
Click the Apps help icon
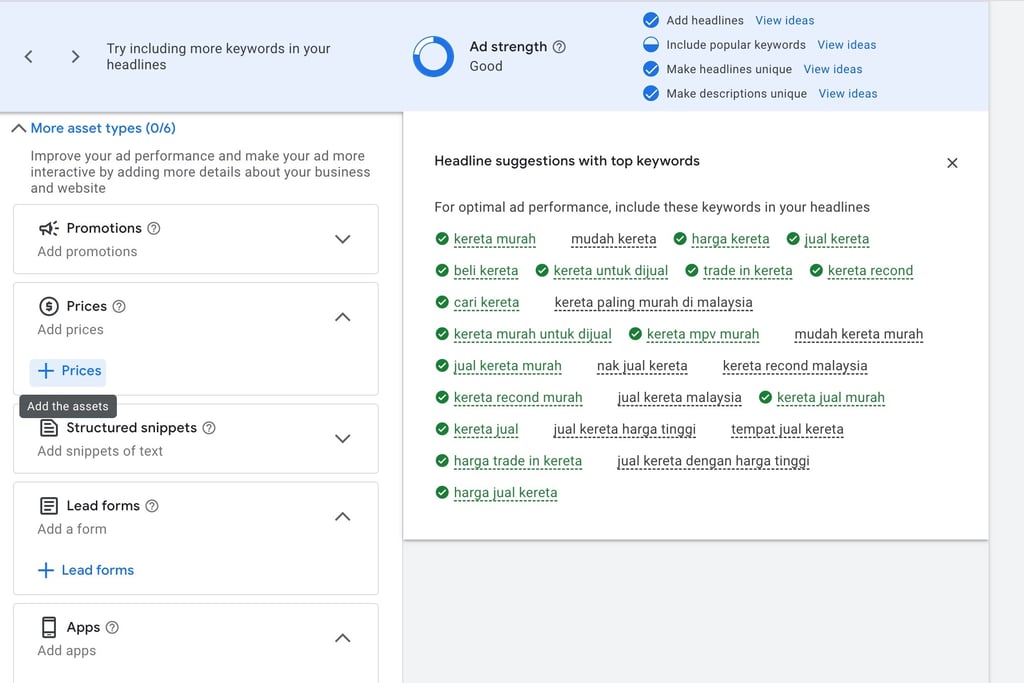point(112,628)
